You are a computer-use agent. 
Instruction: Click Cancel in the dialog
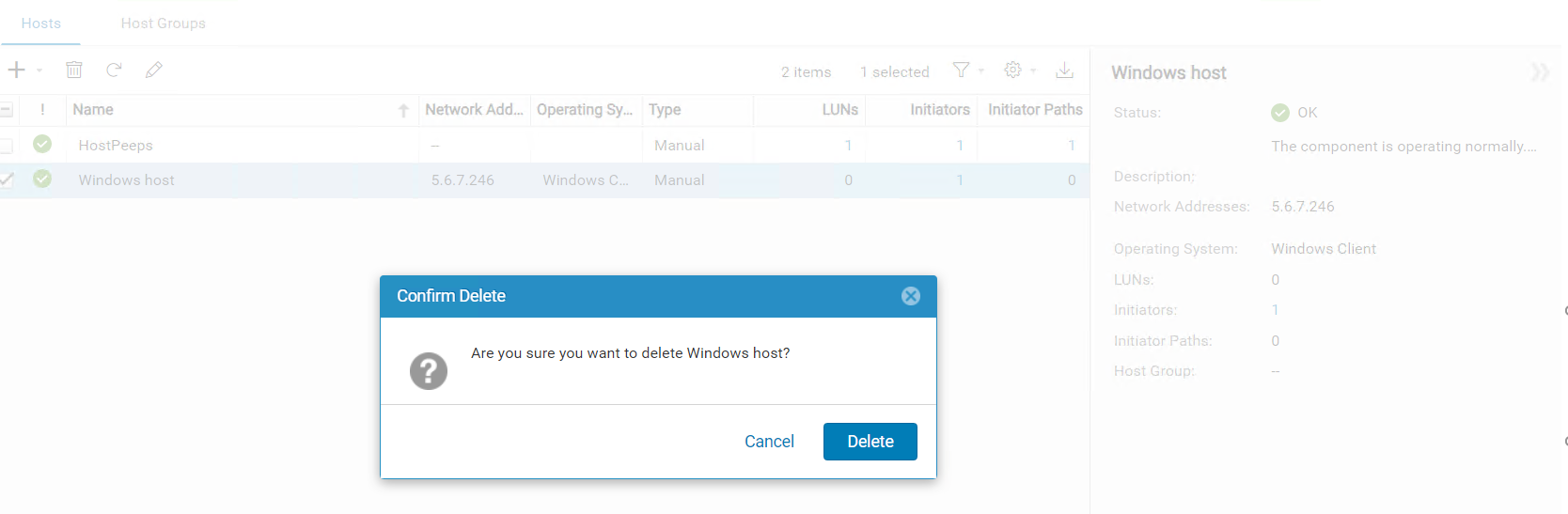(769, 442)
